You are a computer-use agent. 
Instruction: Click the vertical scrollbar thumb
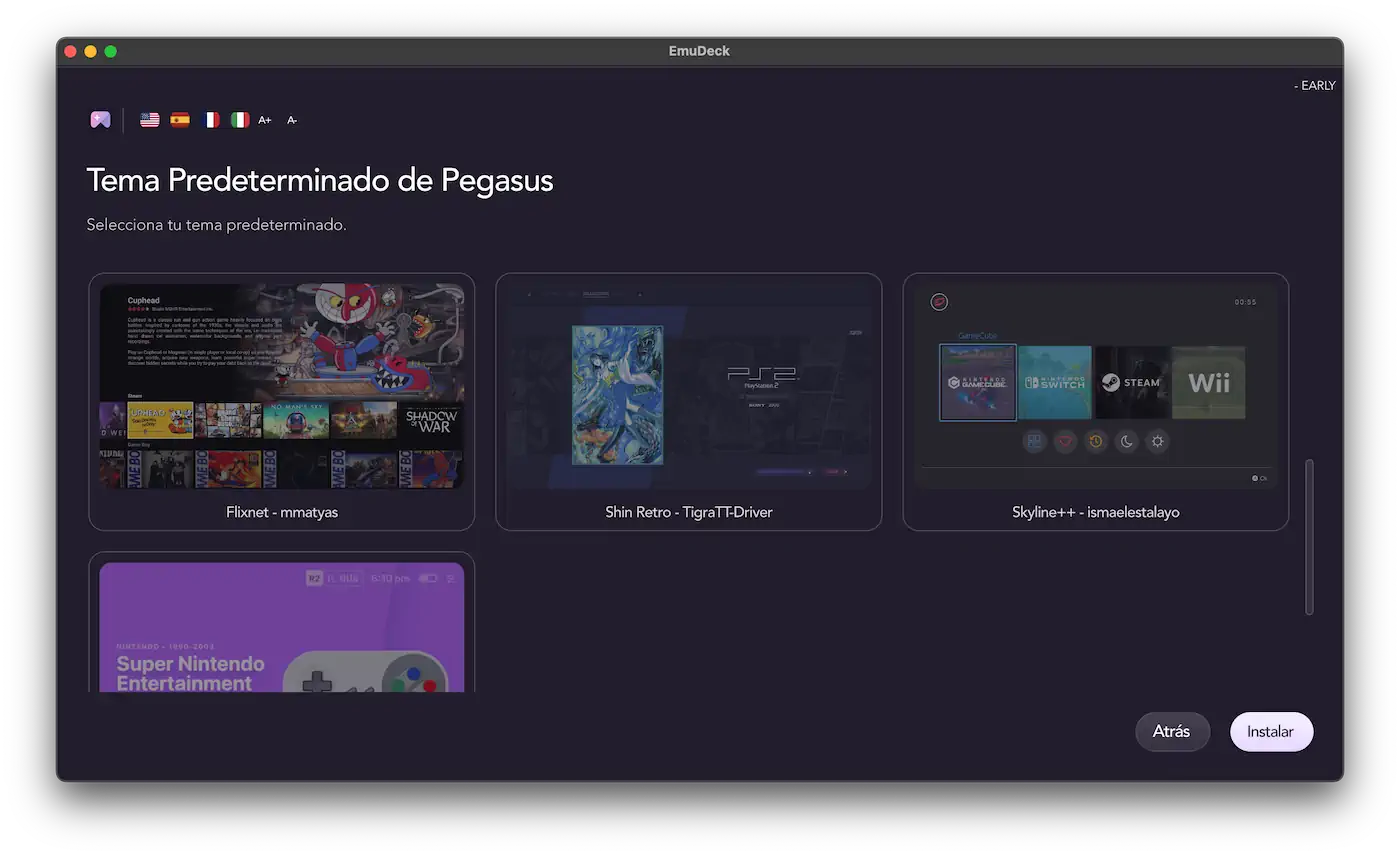tap(1309, 537)
